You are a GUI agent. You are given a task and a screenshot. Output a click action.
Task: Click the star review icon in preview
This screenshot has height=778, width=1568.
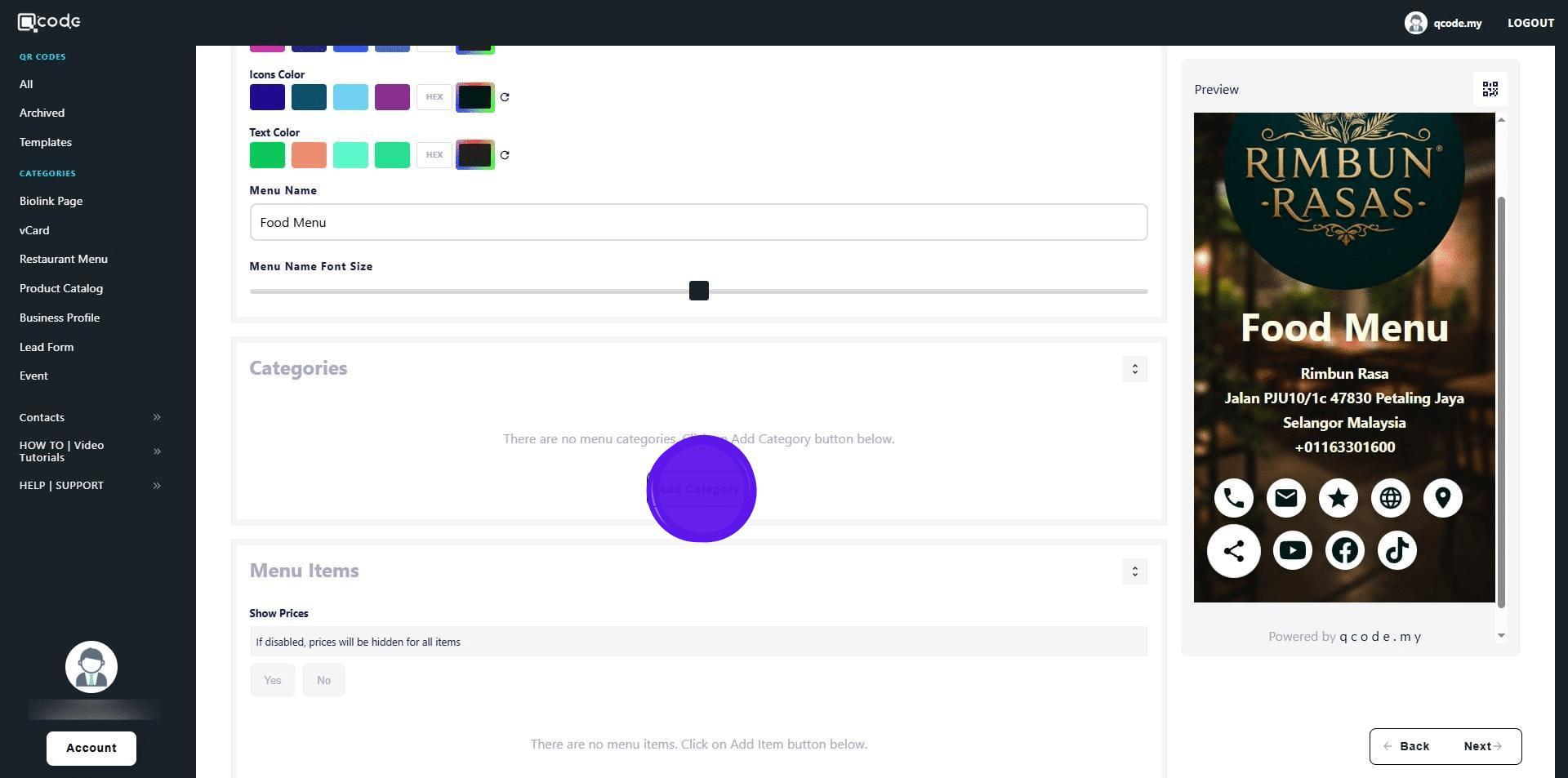tap(1338, 498)
